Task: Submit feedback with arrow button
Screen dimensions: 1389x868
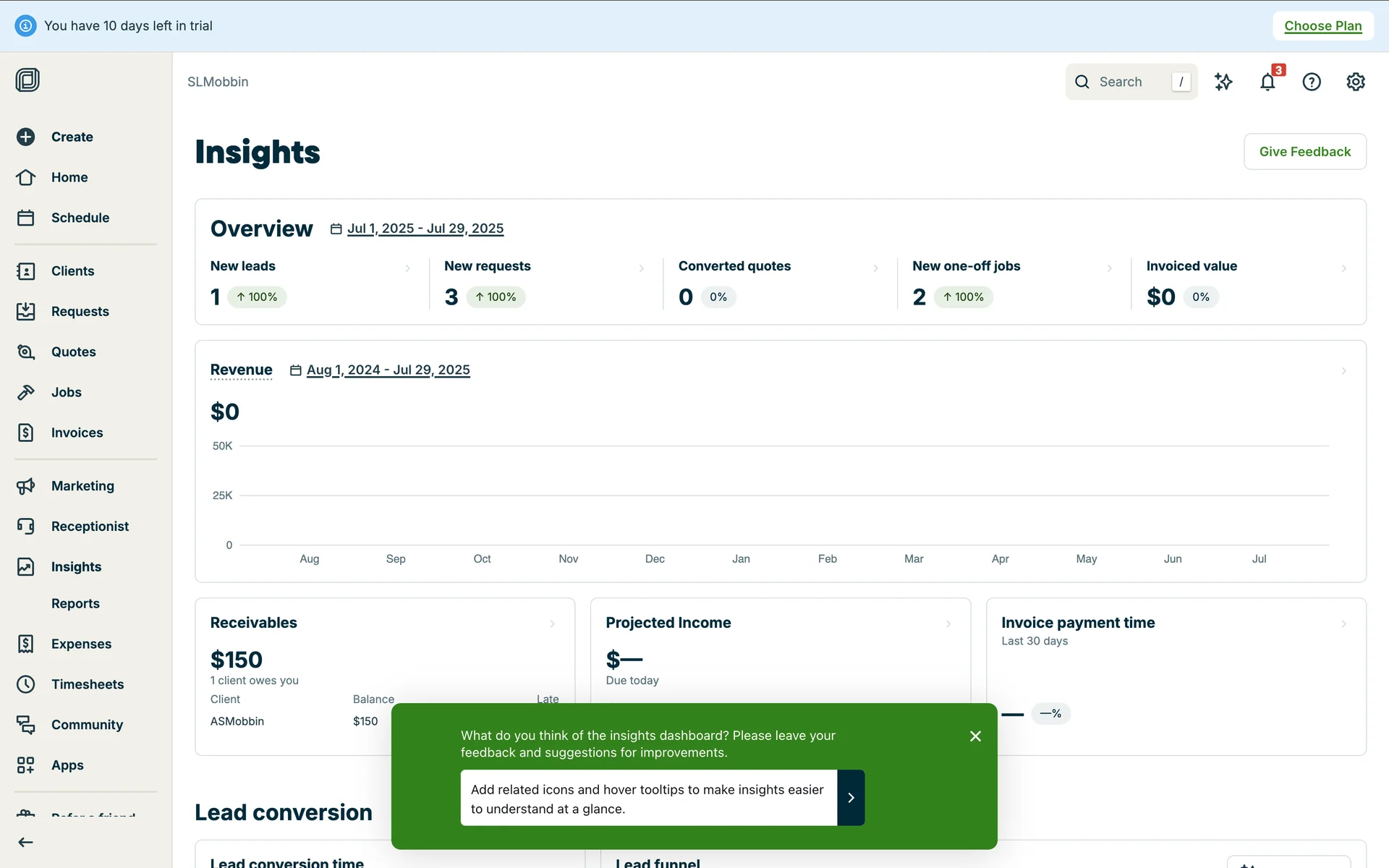Action: tap(851, 798)
